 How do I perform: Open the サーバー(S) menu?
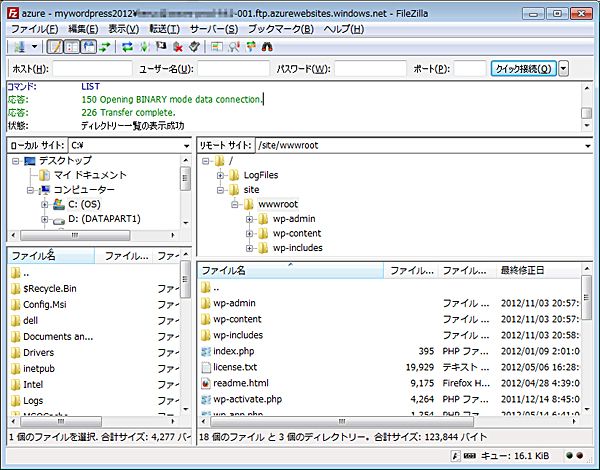pyautogui.click(x=214, y=29)
